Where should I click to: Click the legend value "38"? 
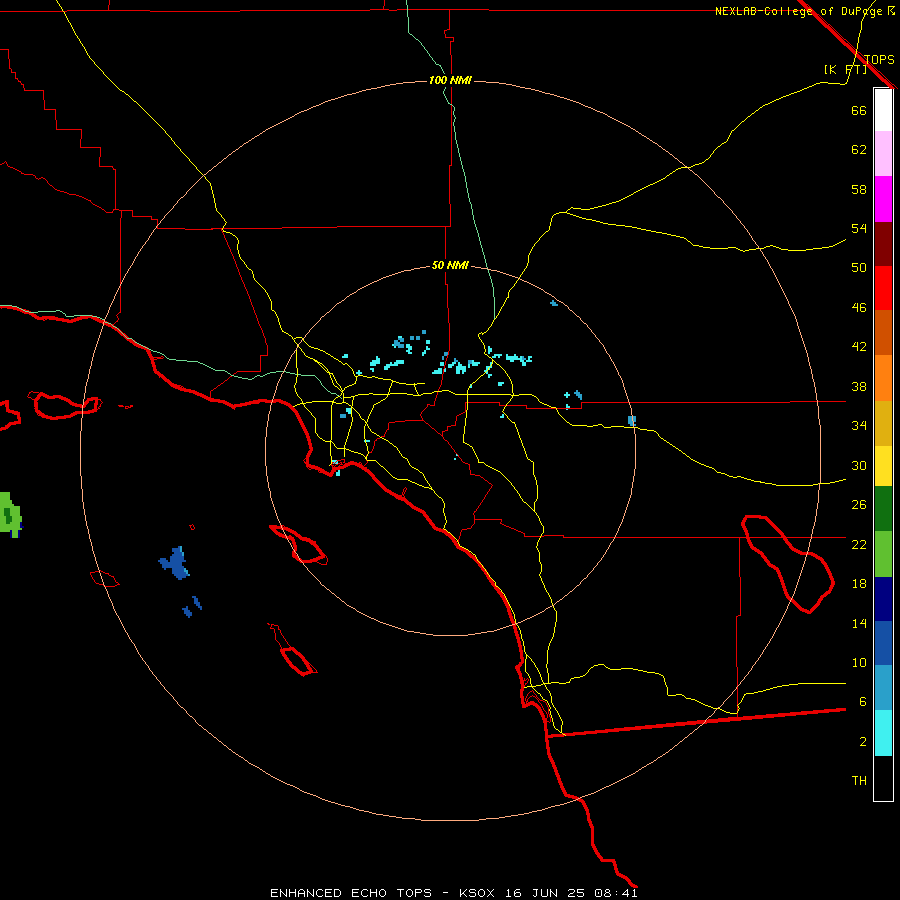pyautogui.click(x=859, y=386)
